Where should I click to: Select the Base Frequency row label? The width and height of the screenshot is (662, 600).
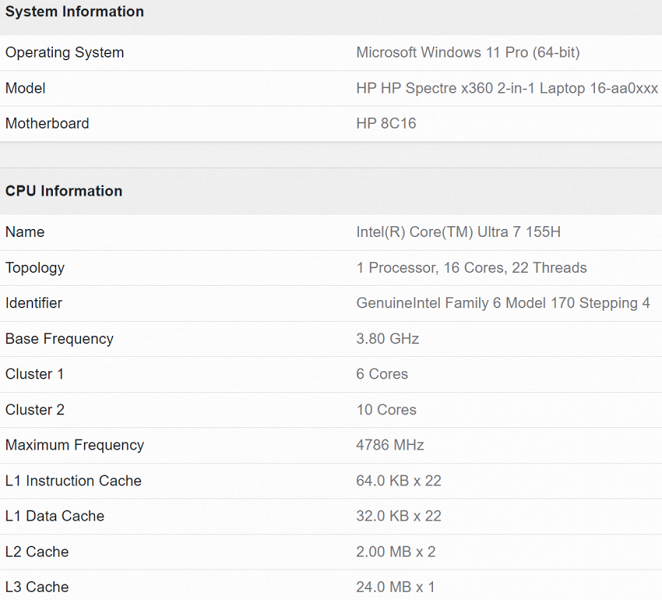pyautogui.click(x=59, y=339)
